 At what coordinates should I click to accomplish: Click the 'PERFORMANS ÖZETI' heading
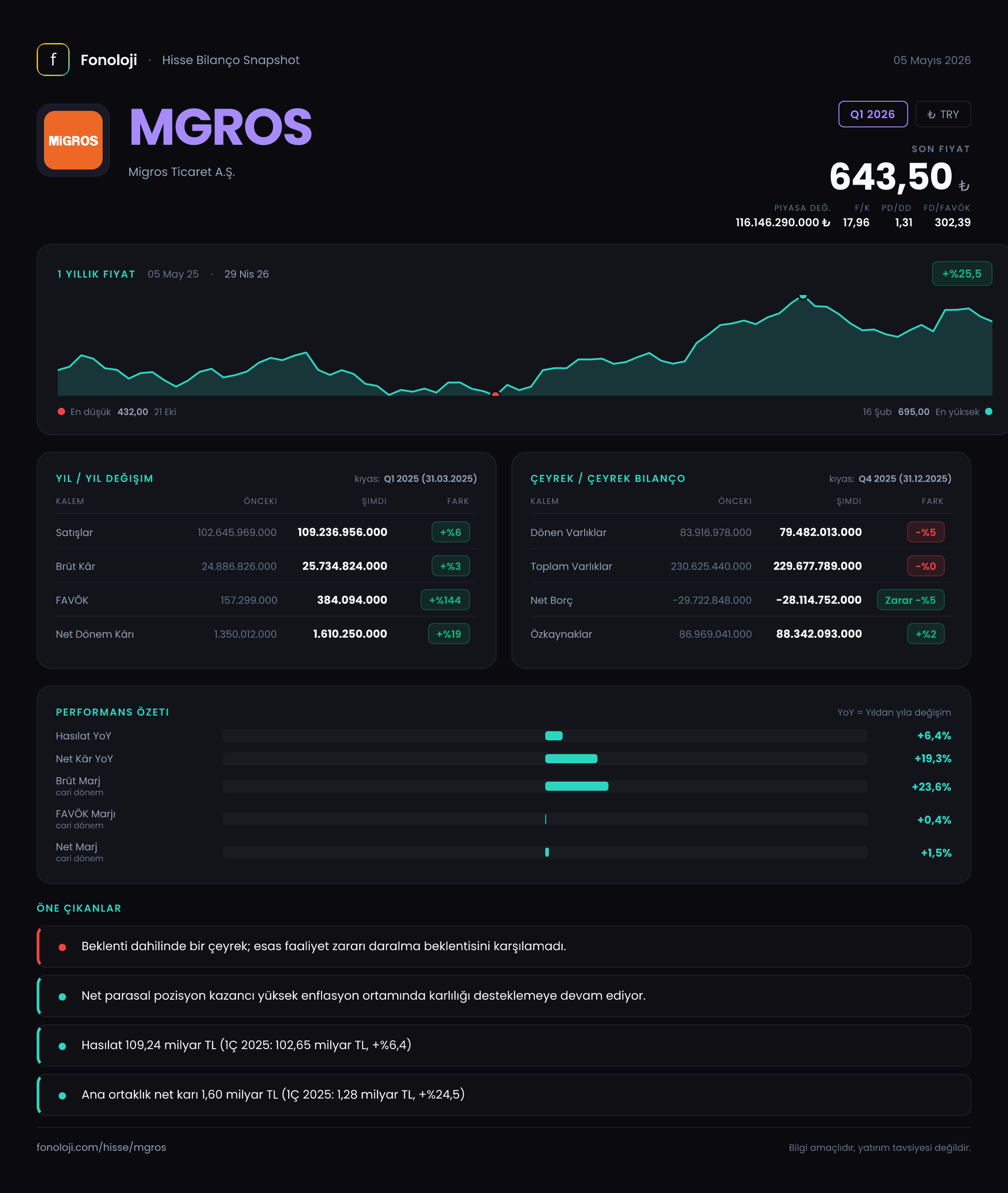point(112,712)
